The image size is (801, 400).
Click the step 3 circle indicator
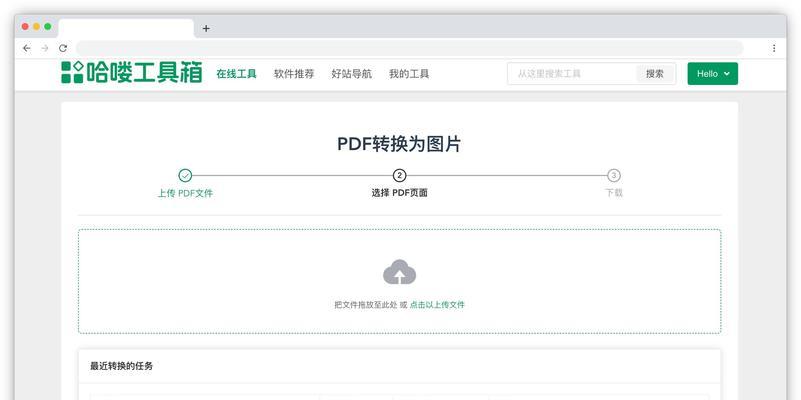[x=614, y=176]
